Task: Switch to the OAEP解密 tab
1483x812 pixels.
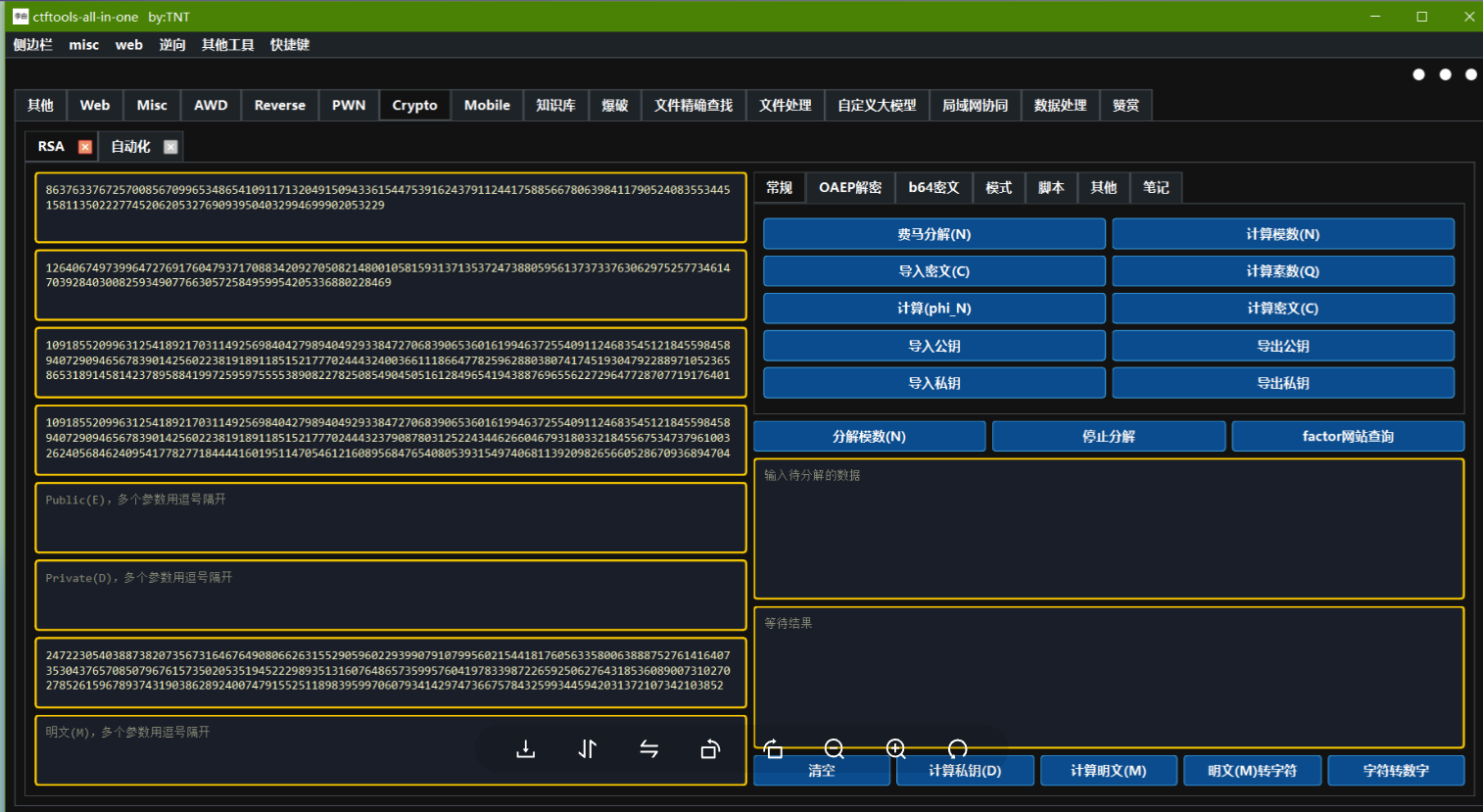Action: (850, 187)
